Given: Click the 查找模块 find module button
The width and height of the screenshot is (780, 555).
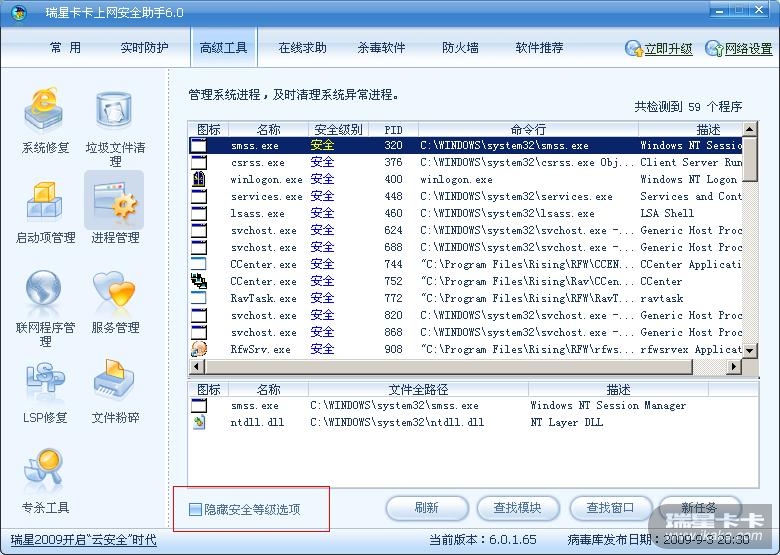Looking at the screenshot, I should pyautogui.click(x=517, y=508).
